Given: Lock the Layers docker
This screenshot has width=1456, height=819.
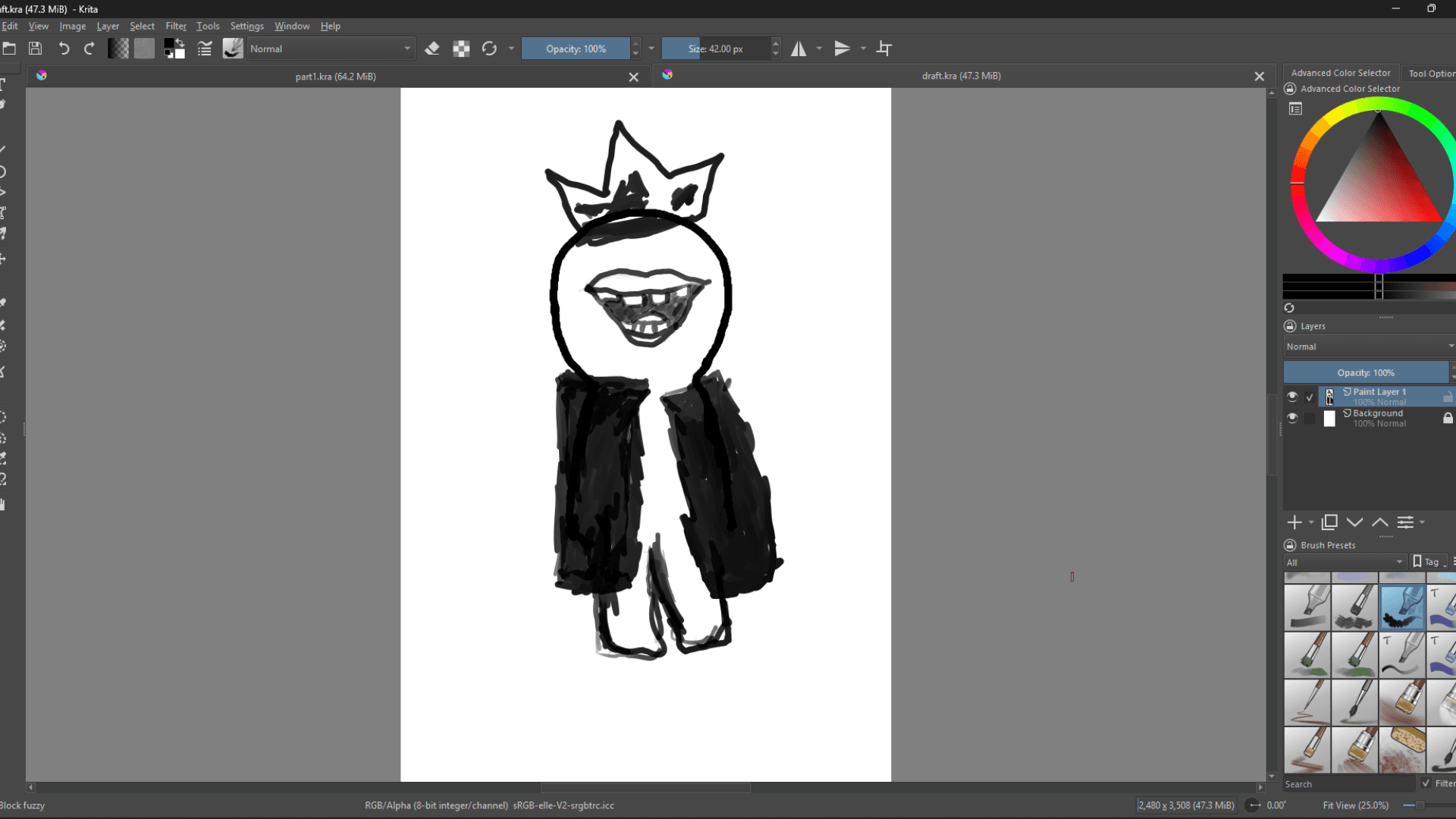Looking at the screenshot, I should (x=1290, y=326).
